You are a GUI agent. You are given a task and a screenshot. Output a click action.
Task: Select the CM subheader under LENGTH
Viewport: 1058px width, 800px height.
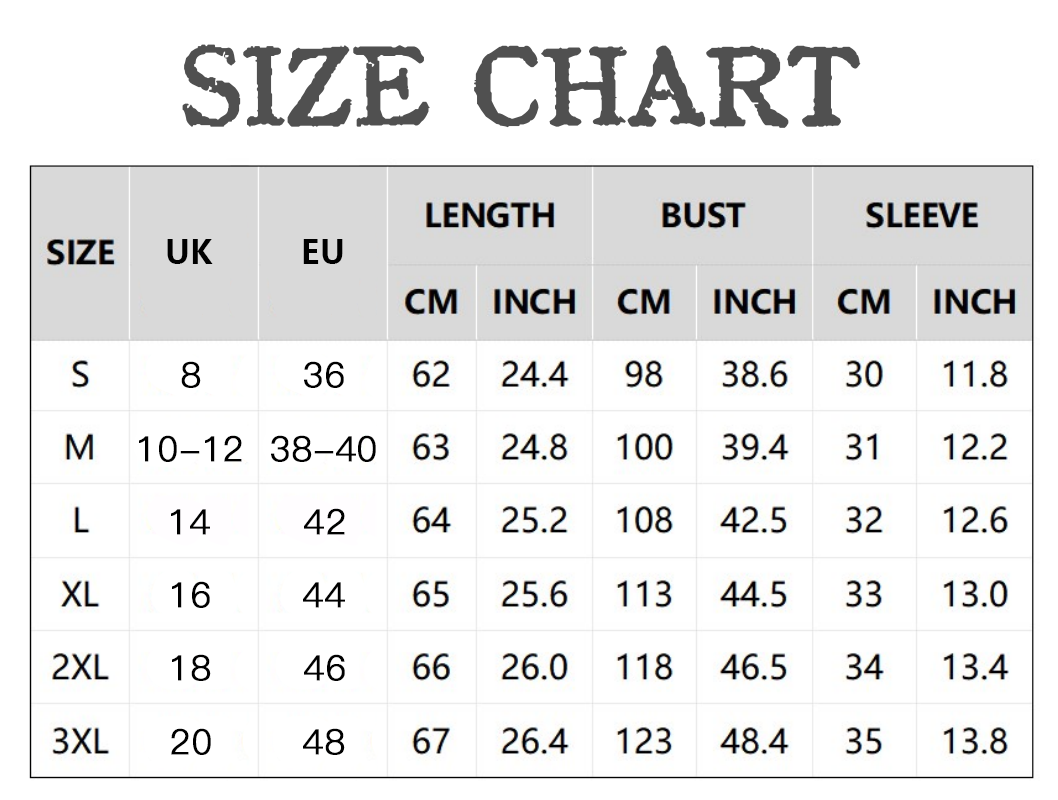click(431, 302)
